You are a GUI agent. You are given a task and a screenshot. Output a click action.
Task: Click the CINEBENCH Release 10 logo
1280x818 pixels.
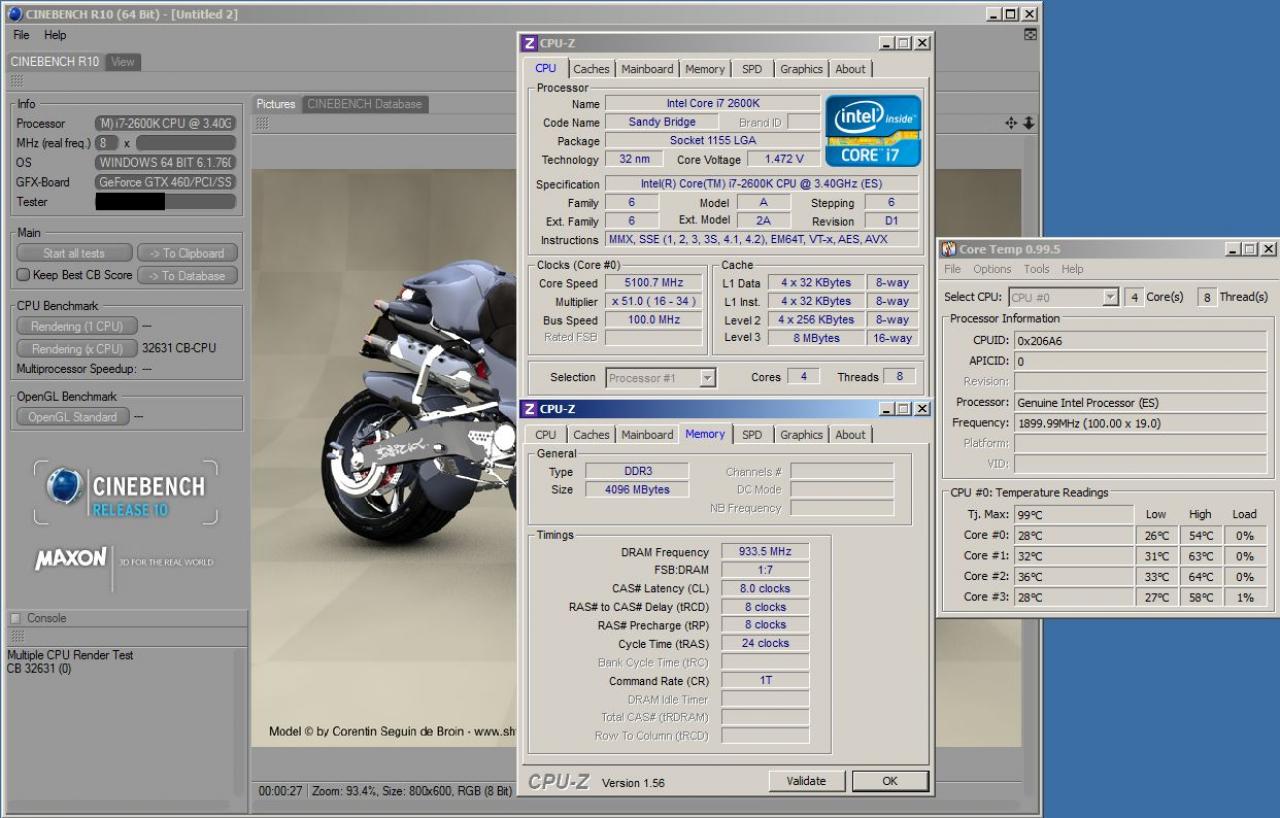click(125, 492)
